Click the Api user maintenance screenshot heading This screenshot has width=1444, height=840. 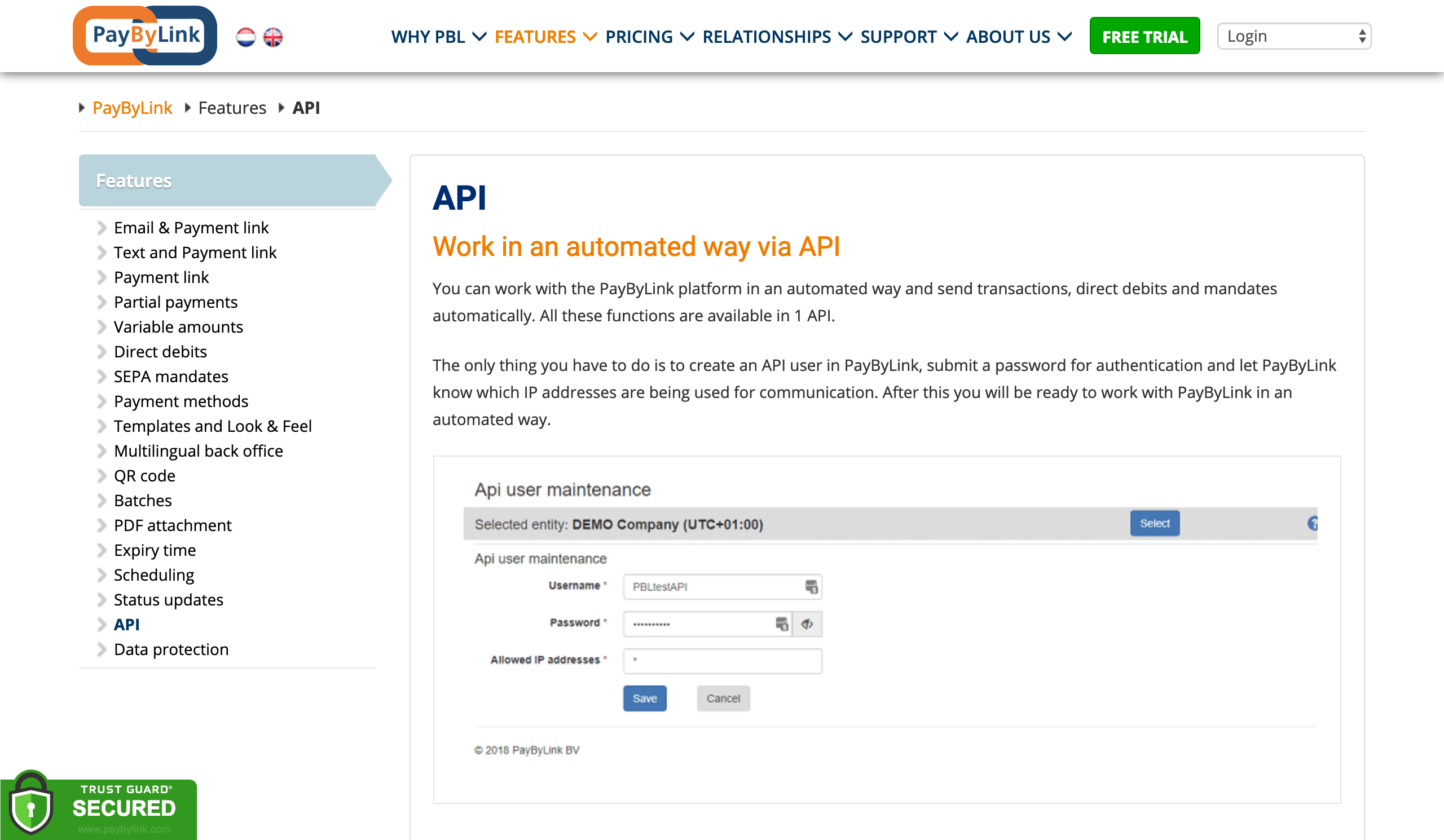point(563,489)
